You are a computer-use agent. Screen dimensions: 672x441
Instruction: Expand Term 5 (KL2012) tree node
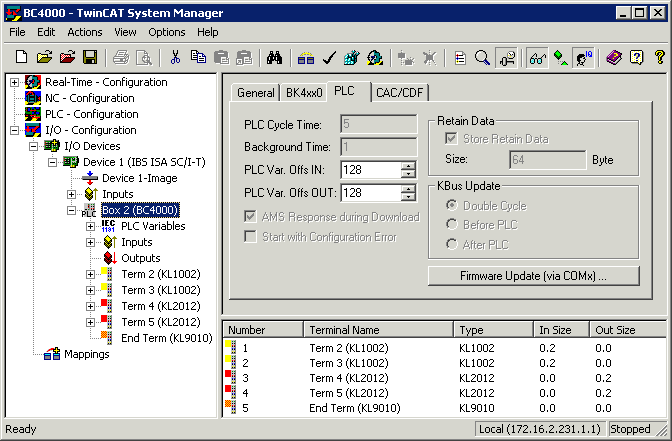point(90,322)
